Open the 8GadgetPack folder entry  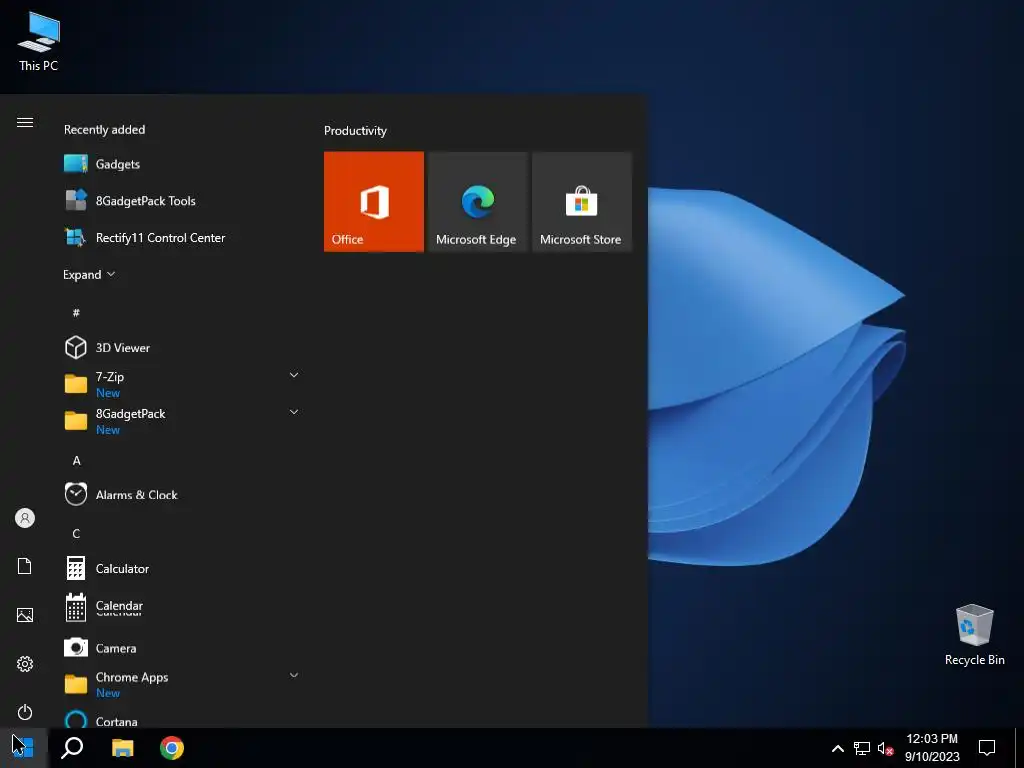pyautogui.click(x=182, y=421)
